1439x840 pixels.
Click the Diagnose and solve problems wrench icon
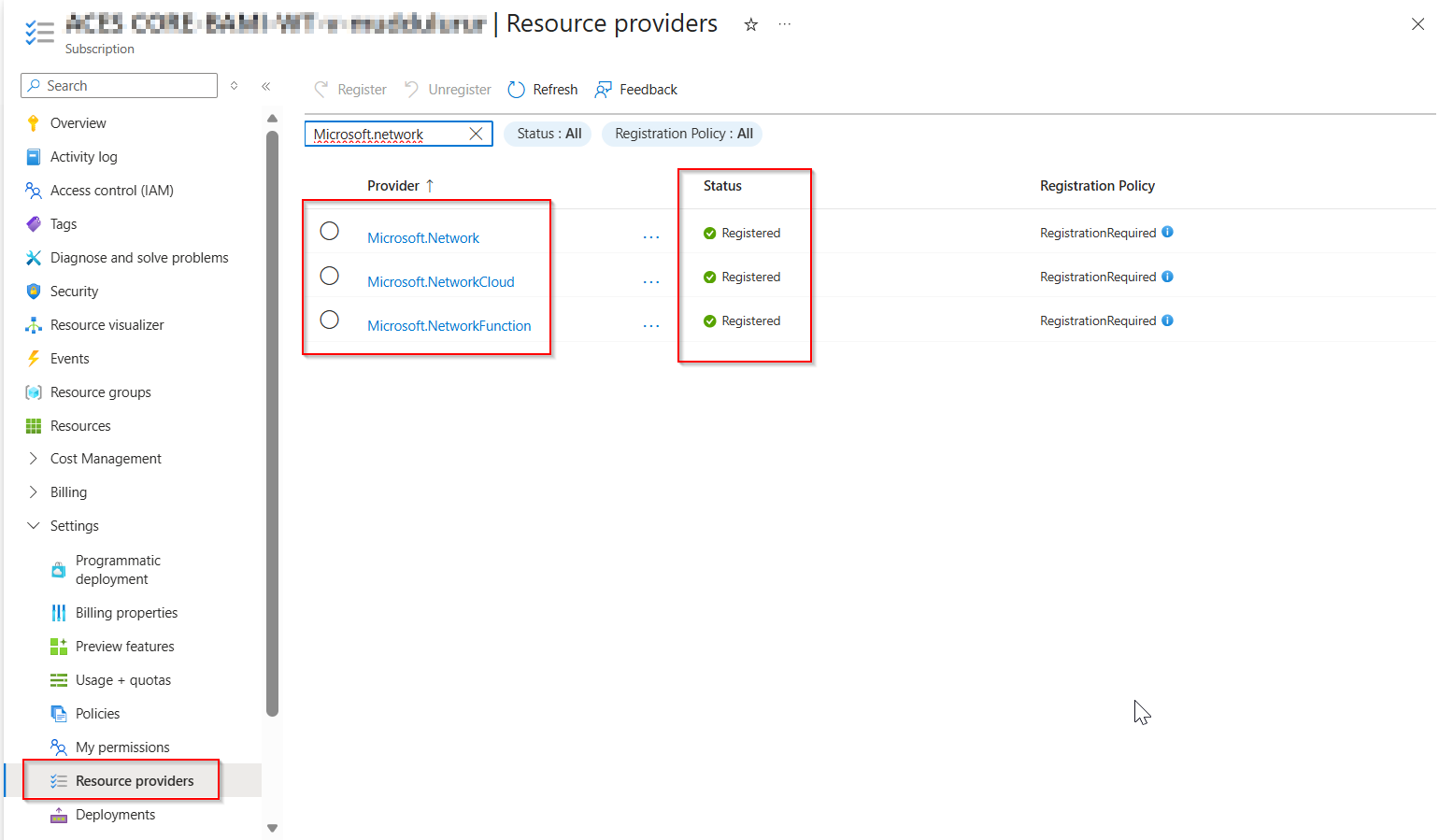(34, 258)
